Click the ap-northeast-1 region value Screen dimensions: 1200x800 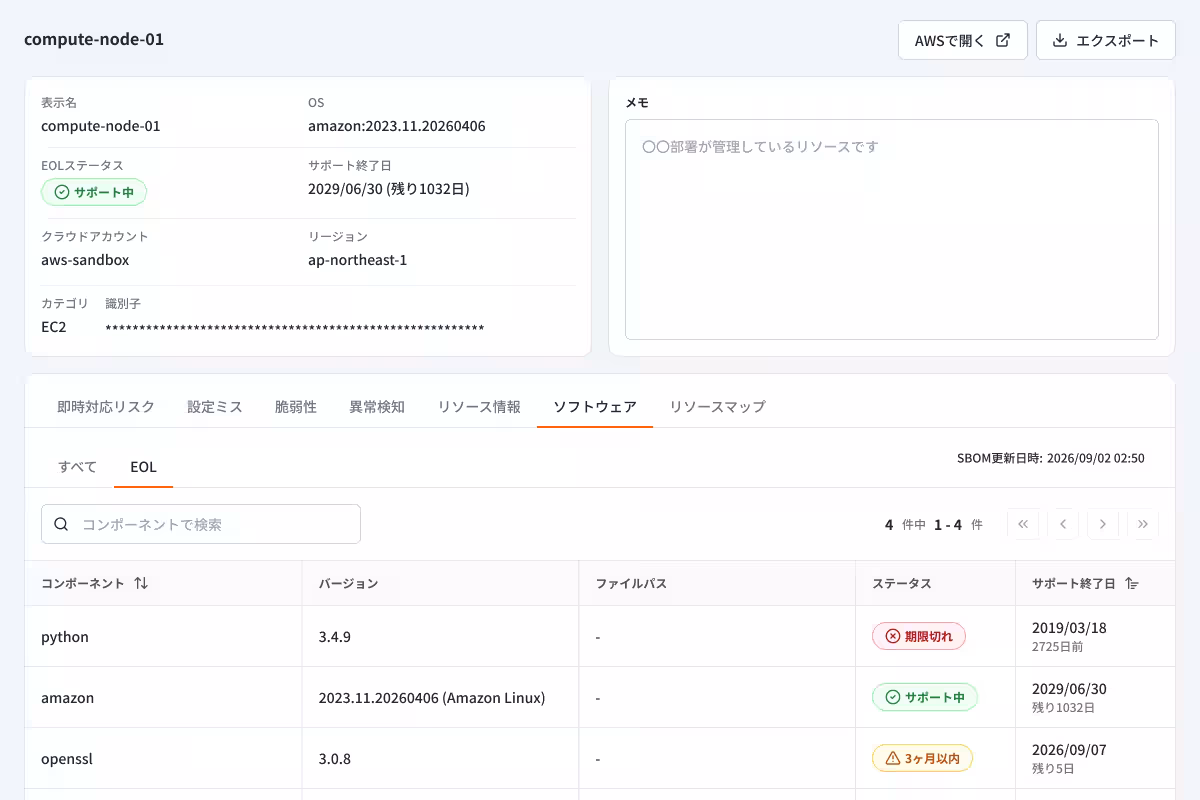358,260
